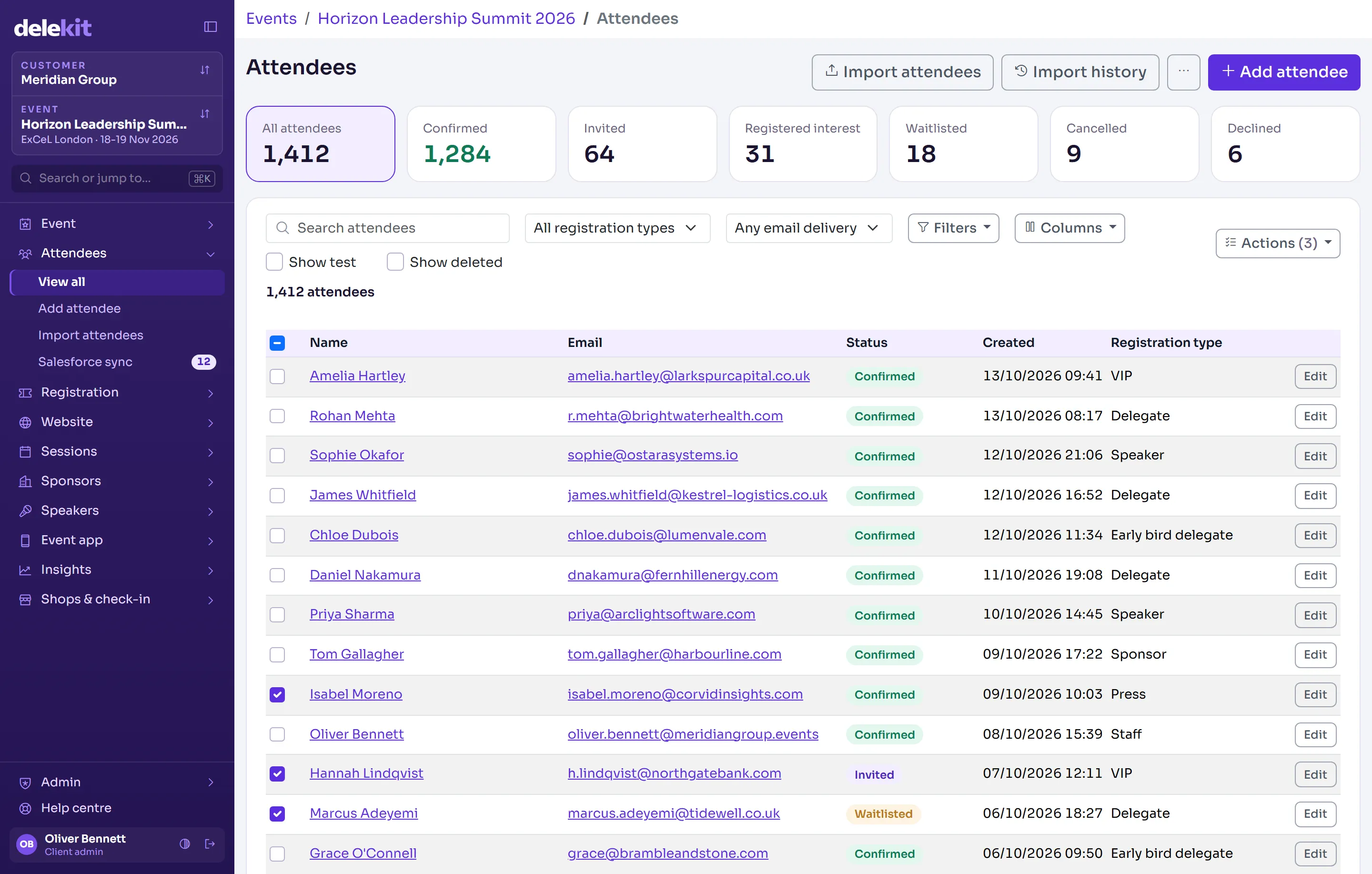Image resolution: width=1372 pixels, height=874 pixels.
Task: Uncheck Hannah Lindqvist's row checkbox
Action: pyautogui.click(x=277, y=773)
